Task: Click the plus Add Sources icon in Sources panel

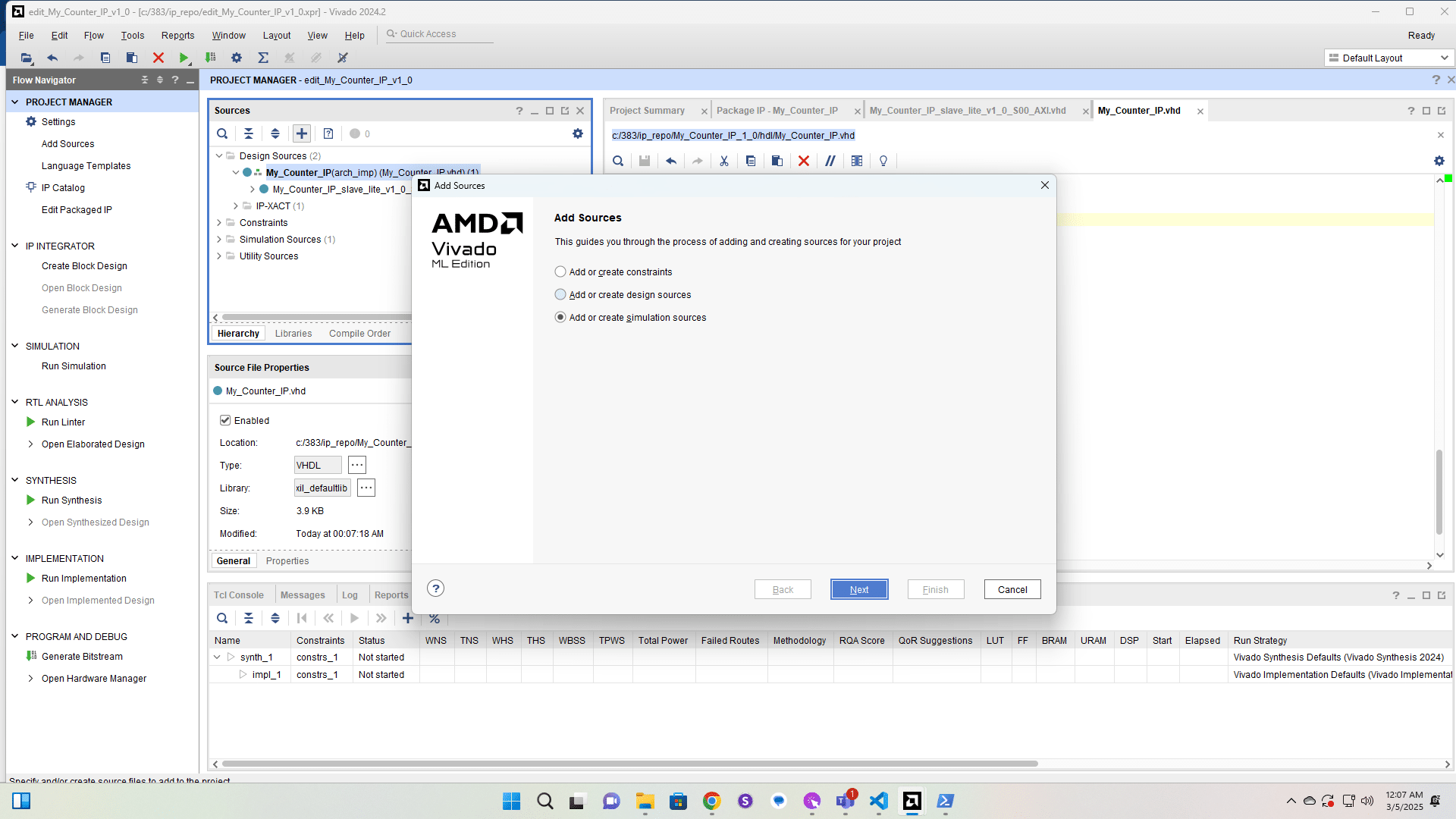Action: coord(302,133)
